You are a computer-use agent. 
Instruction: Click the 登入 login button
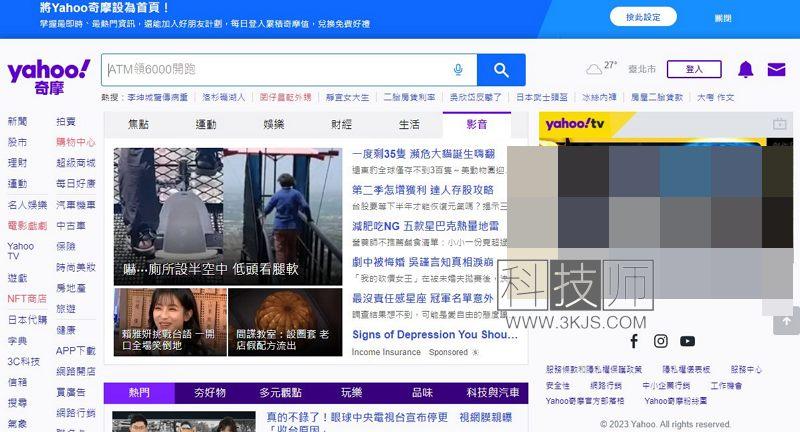pyautogui.click(x=694, y=69)
